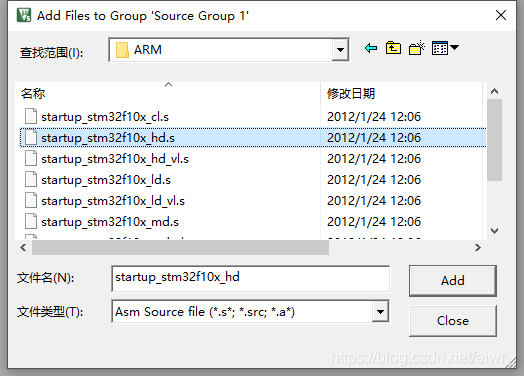
Task: Select startup_stm32f10x_ld_vl.s file
Action: click(x=113, y=201)
